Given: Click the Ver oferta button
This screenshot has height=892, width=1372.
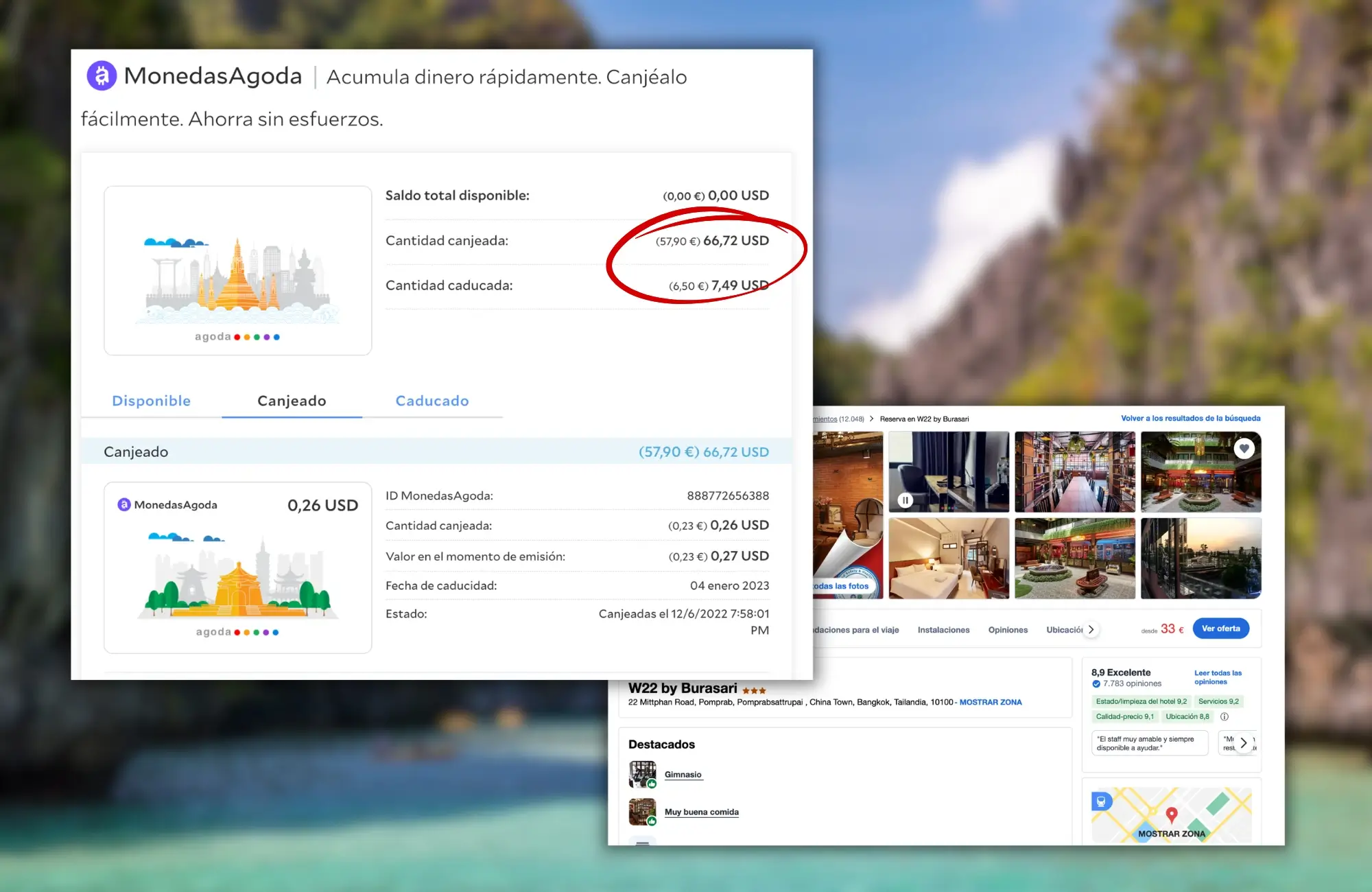Looking at the screenshot, I should [1220, 629].
